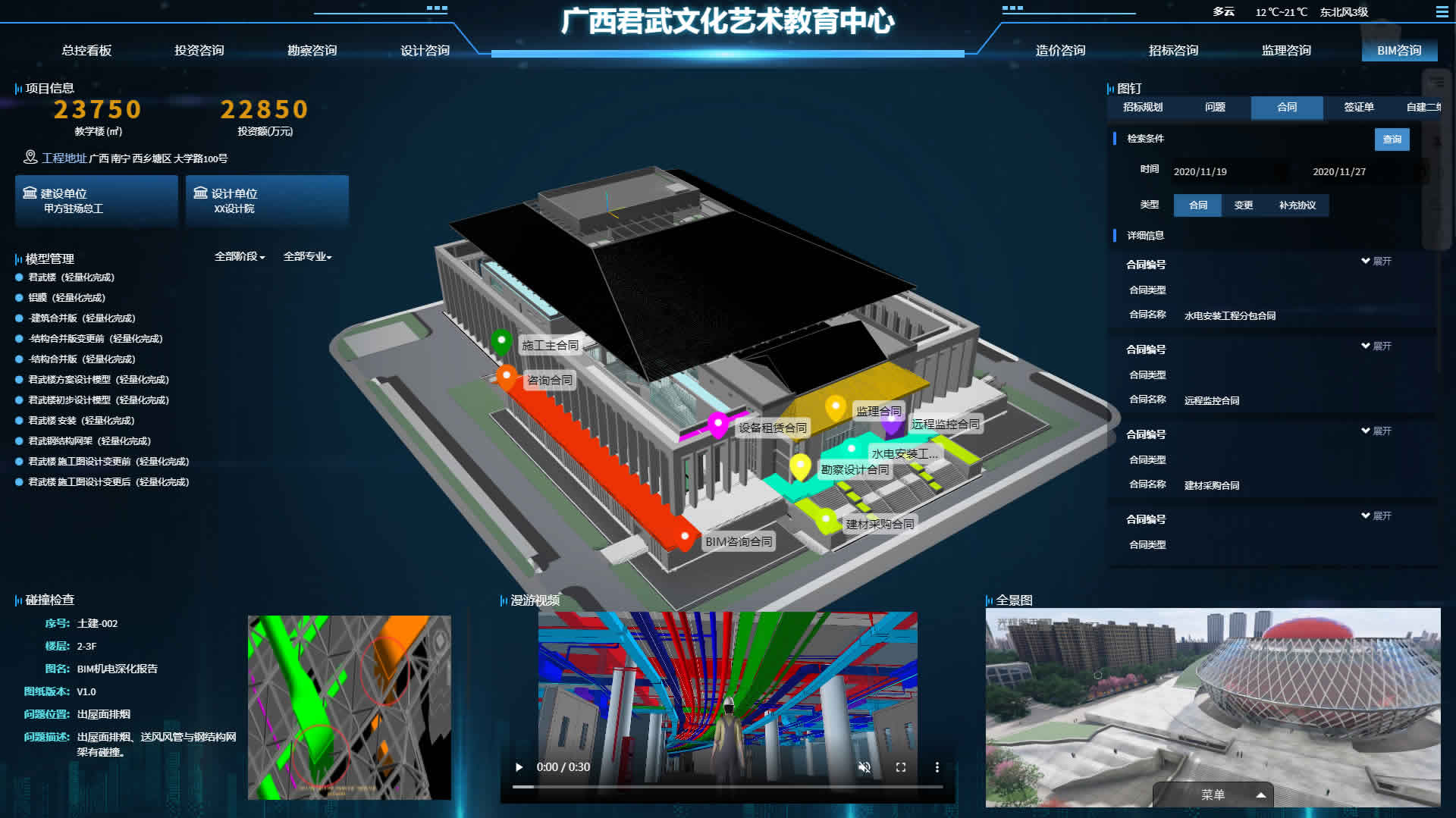Open the 全部阶段 dropdown

click(240, 256)
